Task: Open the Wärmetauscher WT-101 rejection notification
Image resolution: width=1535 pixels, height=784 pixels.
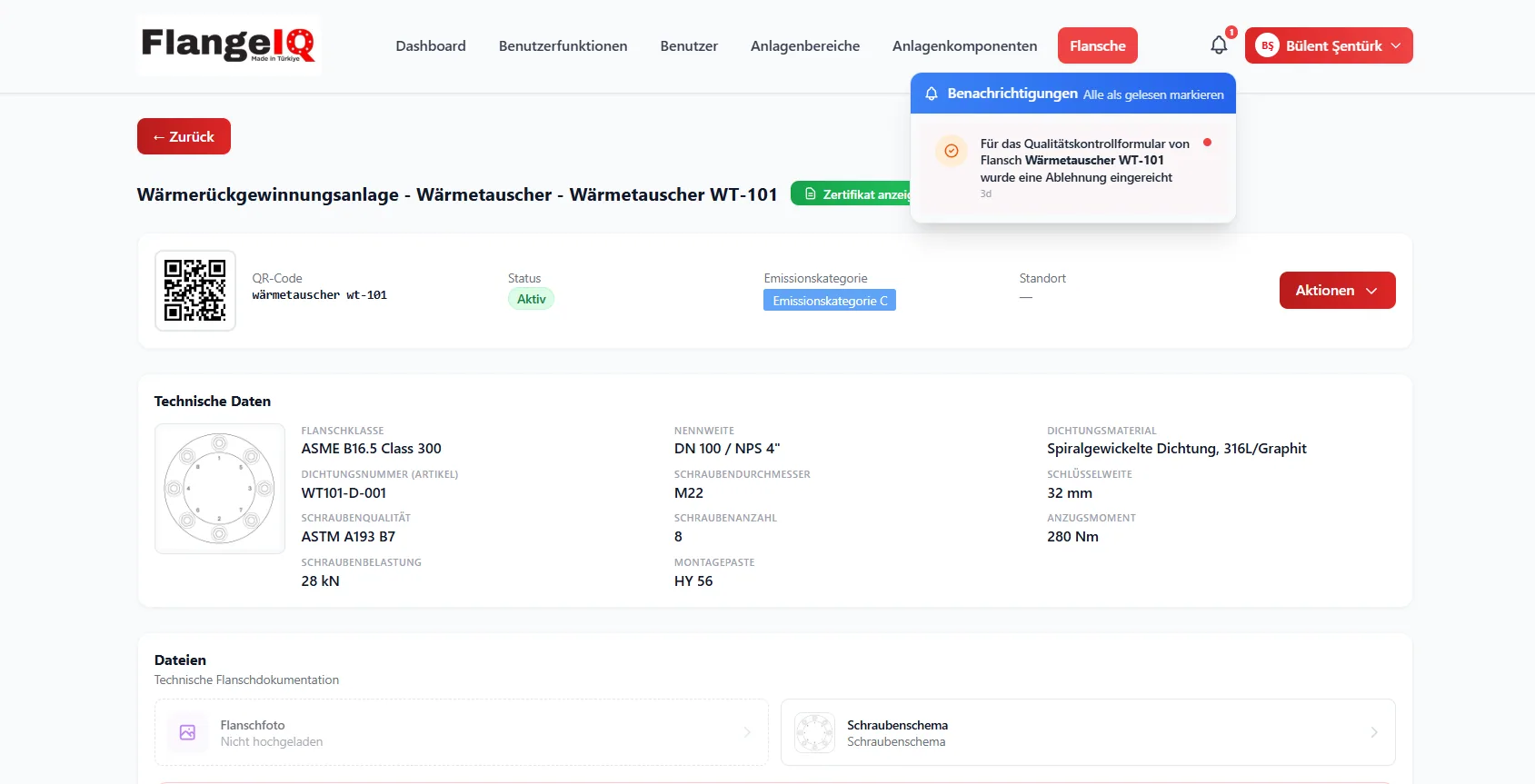Action: [1073, 167]
